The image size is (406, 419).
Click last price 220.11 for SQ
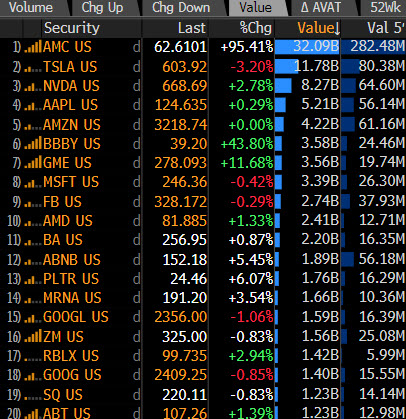185,395
